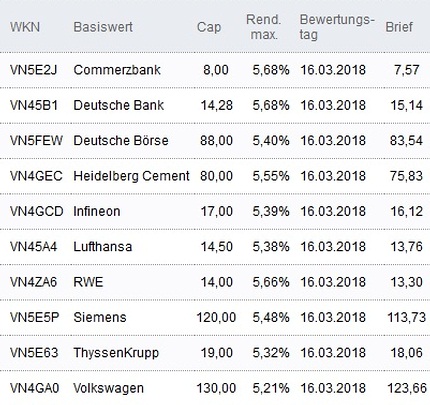Sort by the Brief column header
This screenshot has width=430, height=405.
pyautogui.click(x=399, y=27)
